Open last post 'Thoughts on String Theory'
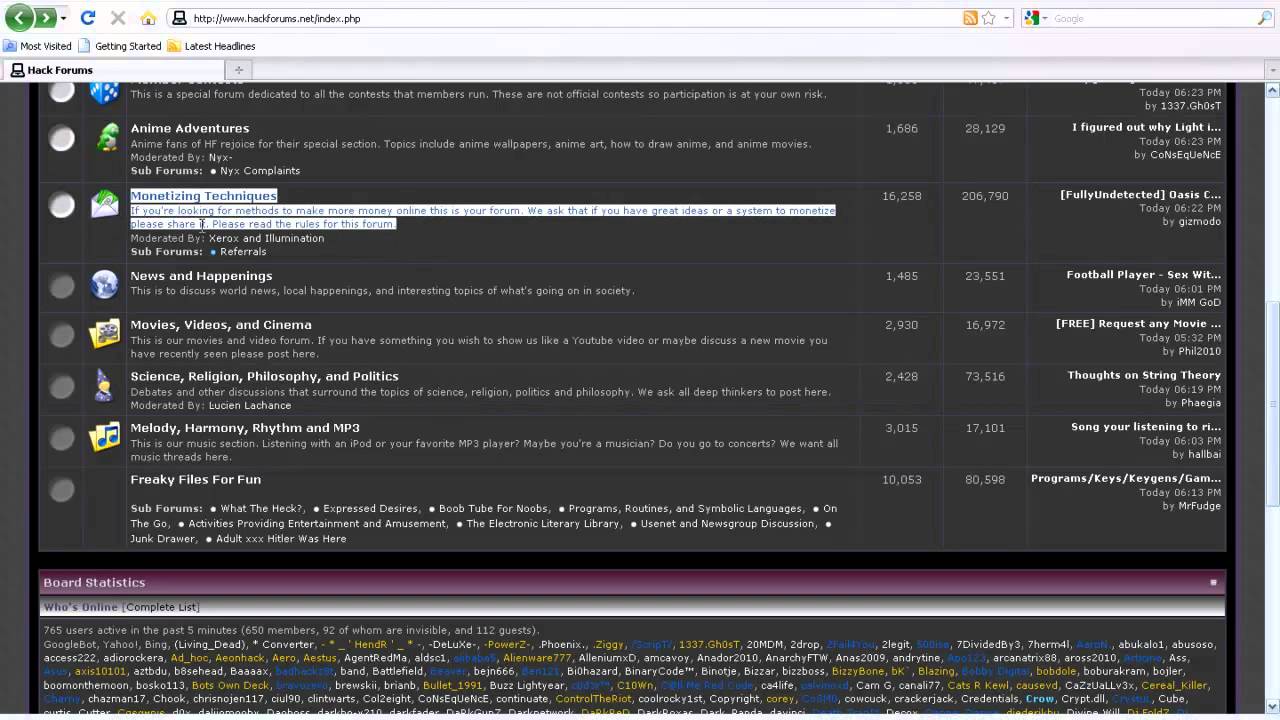The width and height of the screenshot is (1280, 720). [x=1144, y=375]
